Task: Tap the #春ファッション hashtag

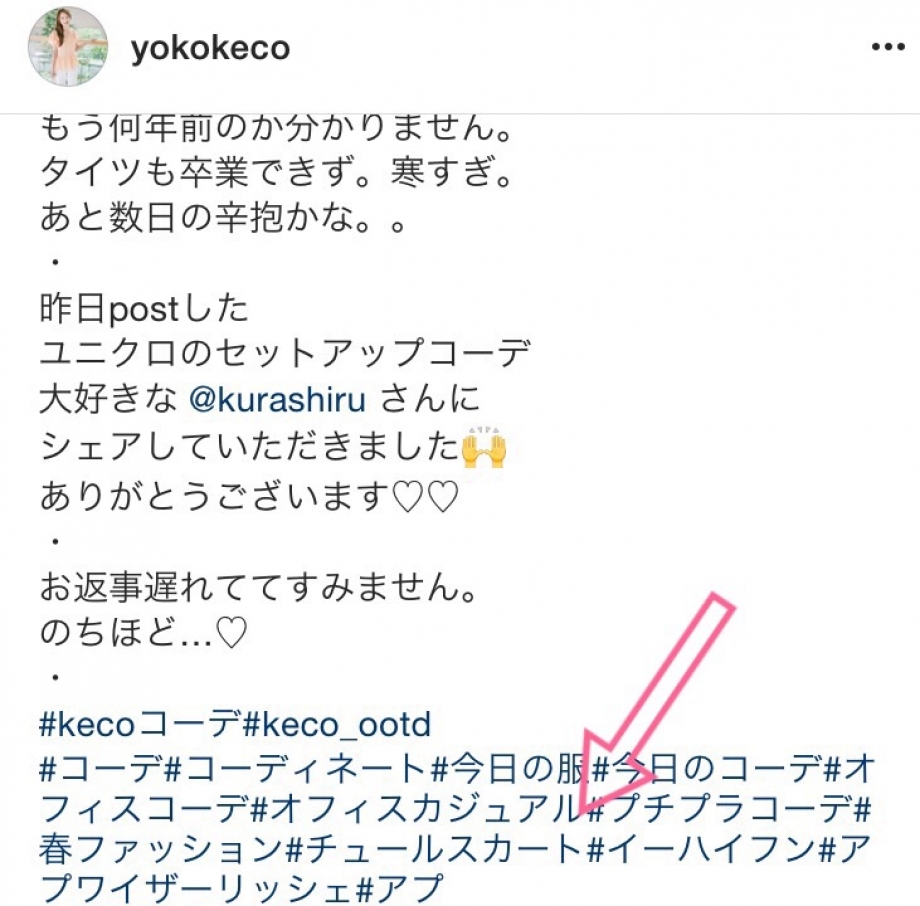Action: pyautogui.click(x=162, y=848)
